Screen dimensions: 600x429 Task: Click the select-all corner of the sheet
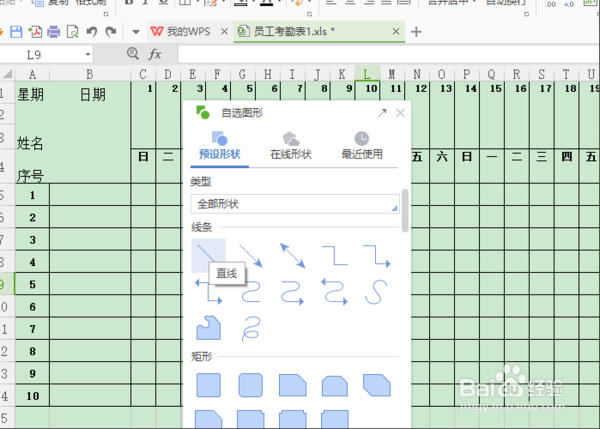pos(7,74)
